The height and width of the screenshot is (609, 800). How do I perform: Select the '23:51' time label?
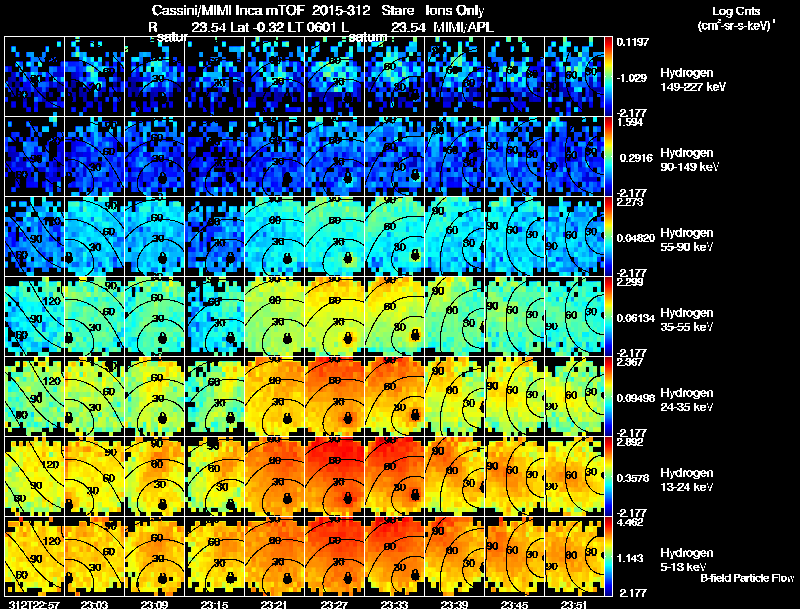[x=574, y=604]
